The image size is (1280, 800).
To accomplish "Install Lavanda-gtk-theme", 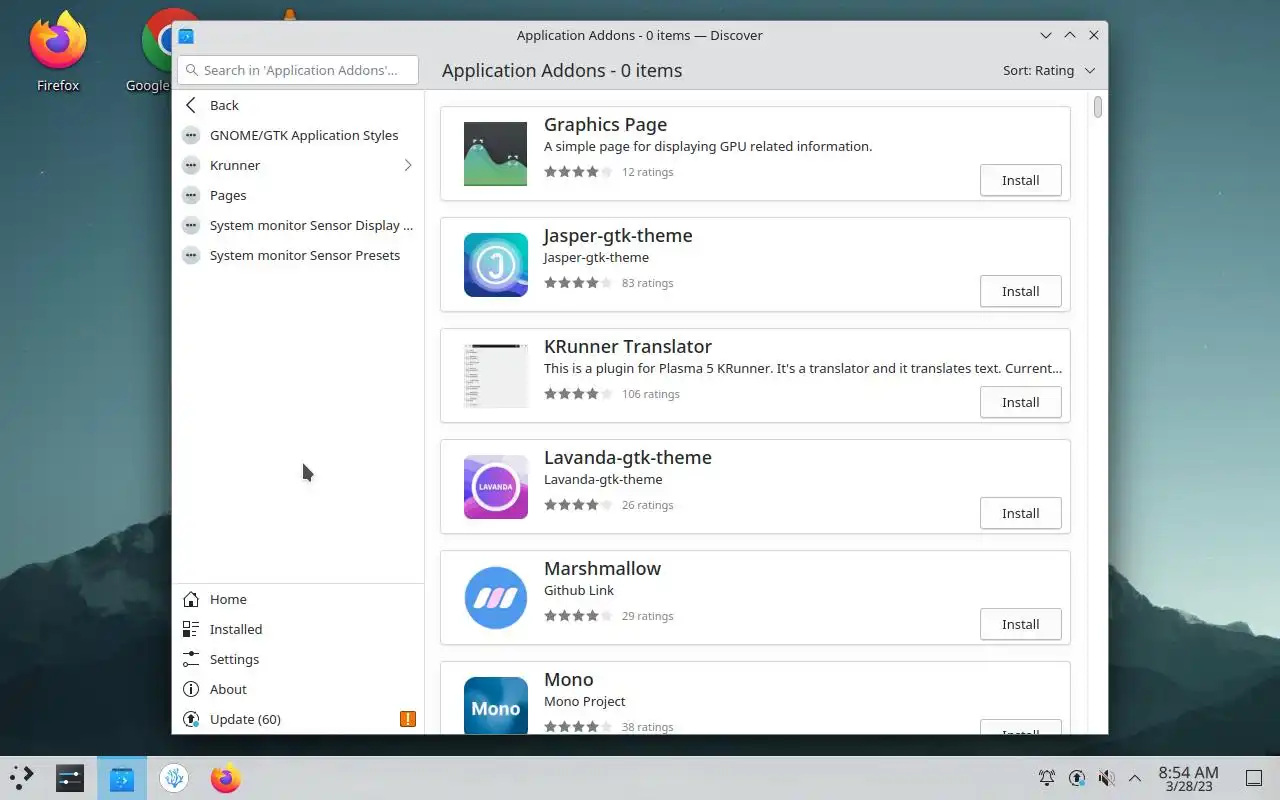I will pos(1020,513).
